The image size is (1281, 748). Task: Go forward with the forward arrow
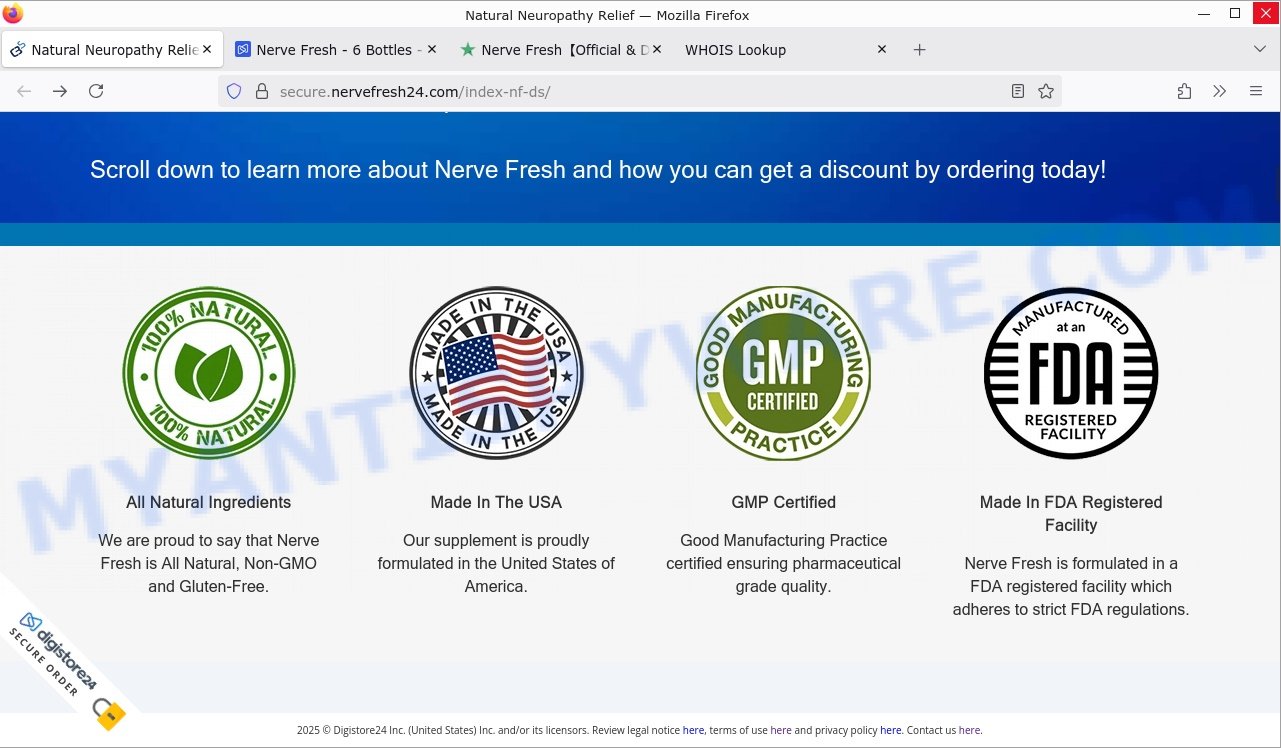(x=60, y=91)
